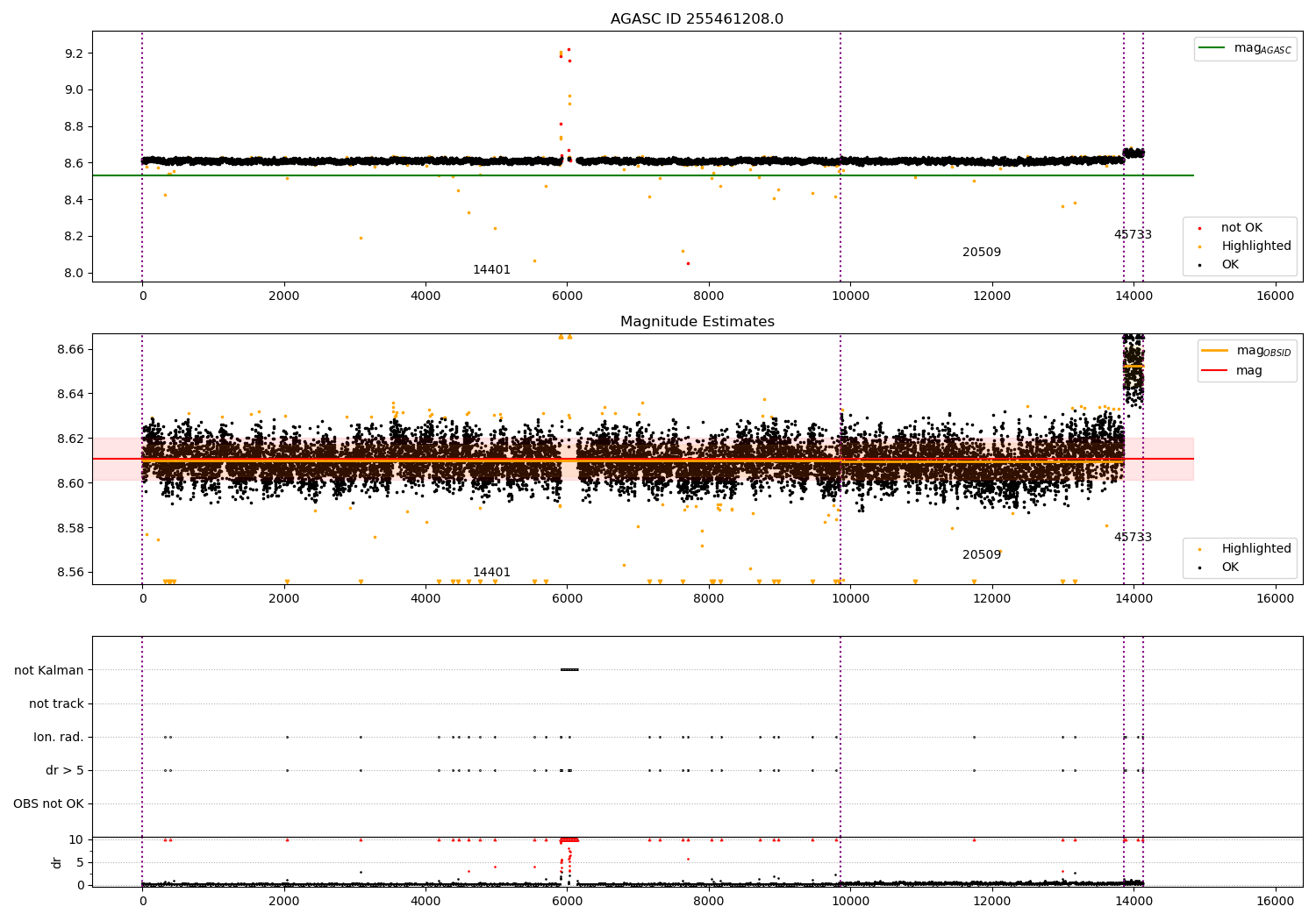Click the 8.56 y-axis tick label
Image resolution: width=1316 pixels, height=921 pixels.
70,573
